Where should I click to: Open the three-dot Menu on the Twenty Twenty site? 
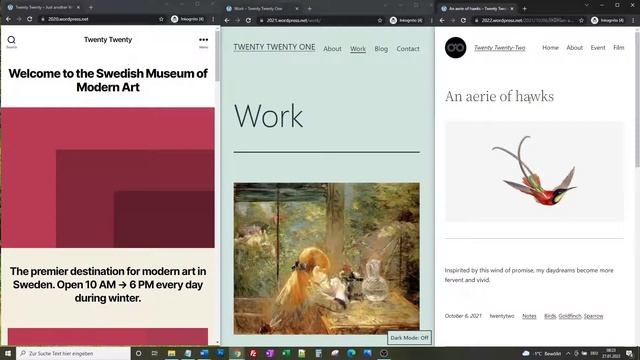point(203,40)
